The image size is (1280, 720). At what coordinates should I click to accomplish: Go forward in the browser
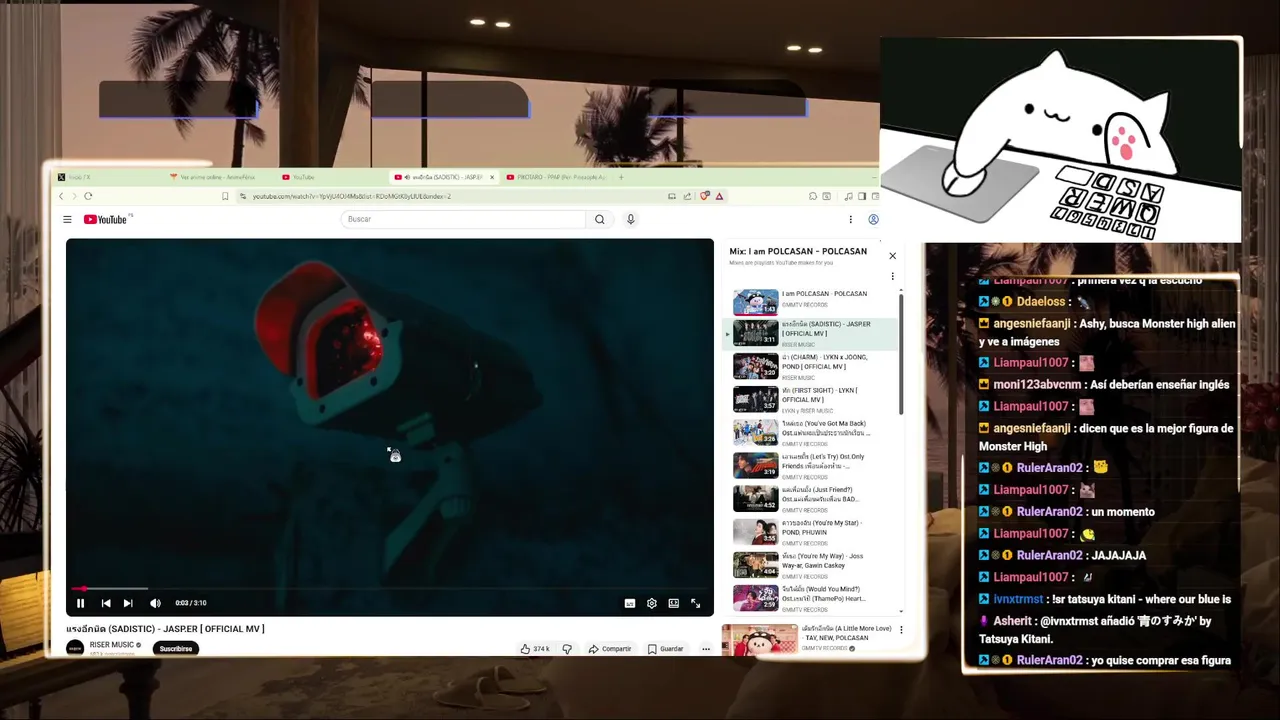(74, 196)
